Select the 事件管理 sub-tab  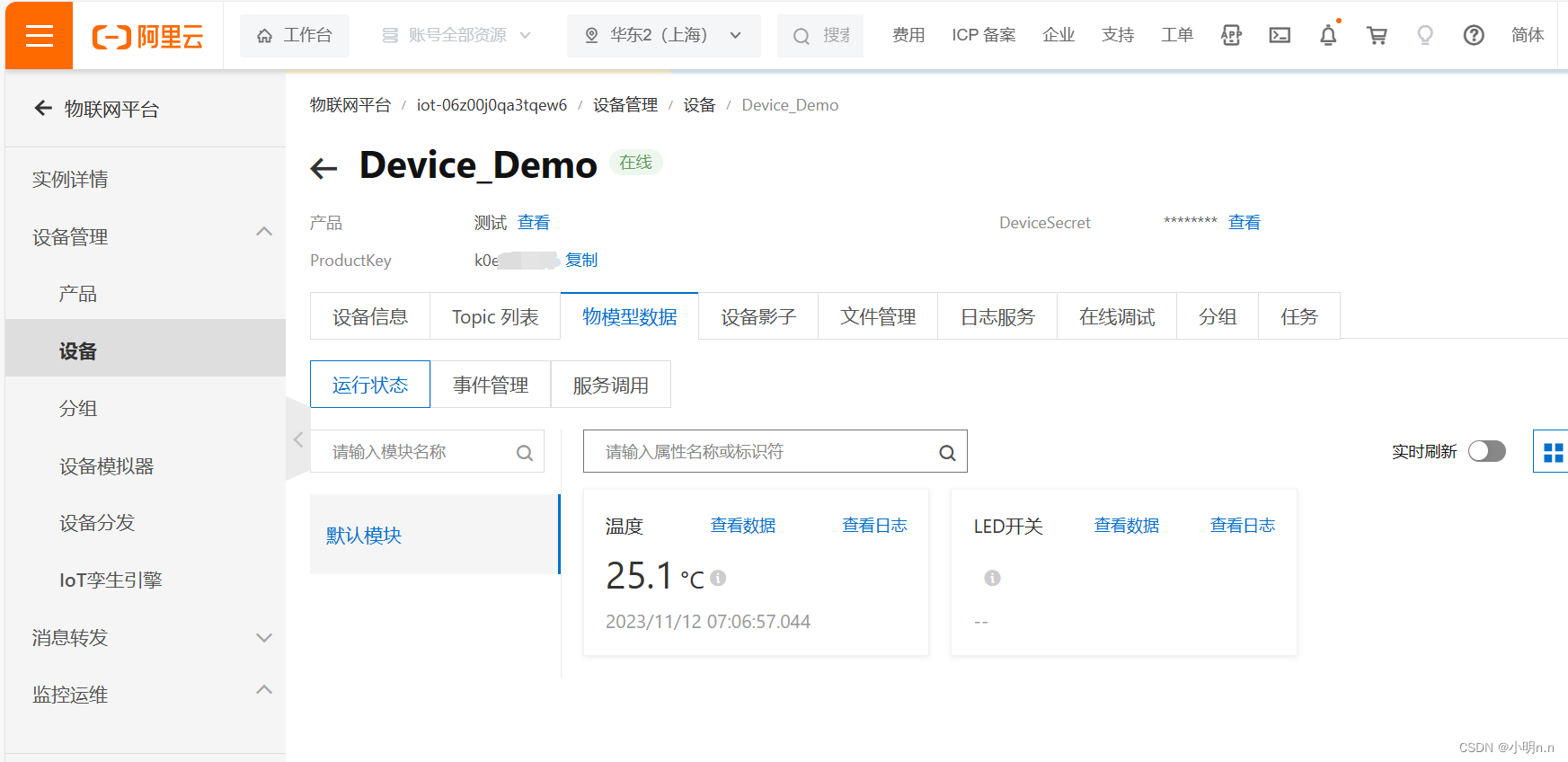491,385
